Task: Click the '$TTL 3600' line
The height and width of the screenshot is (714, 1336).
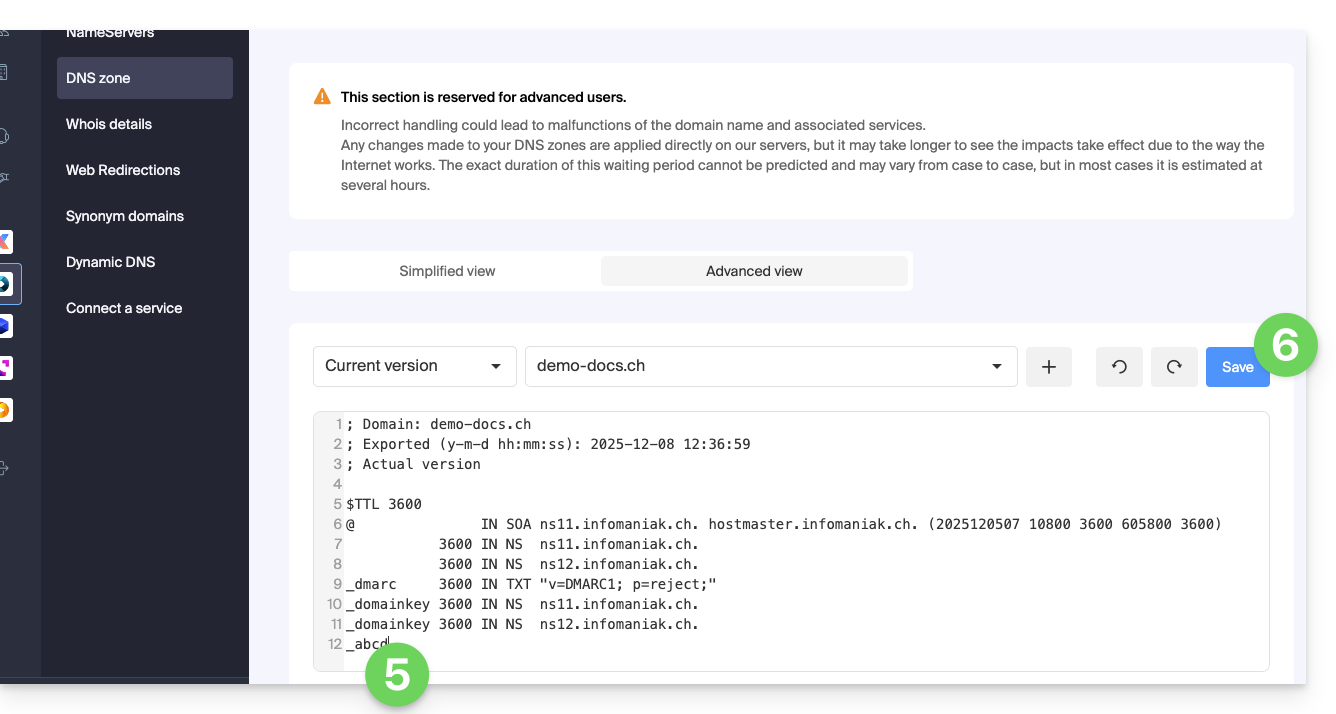Action: point(384,504)
